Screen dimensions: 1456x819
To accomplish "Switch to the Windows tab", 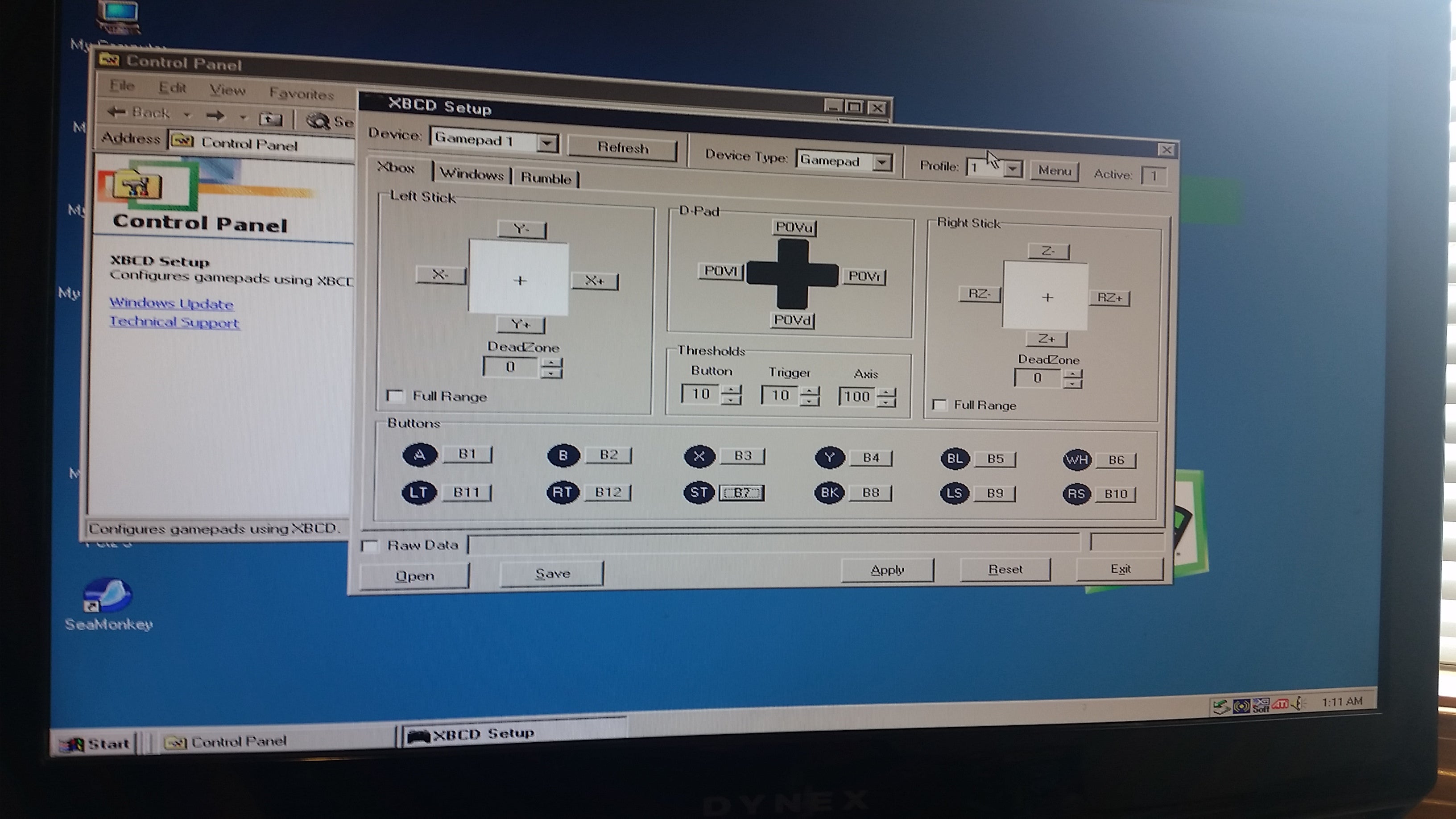I will [x=472, y=174].
